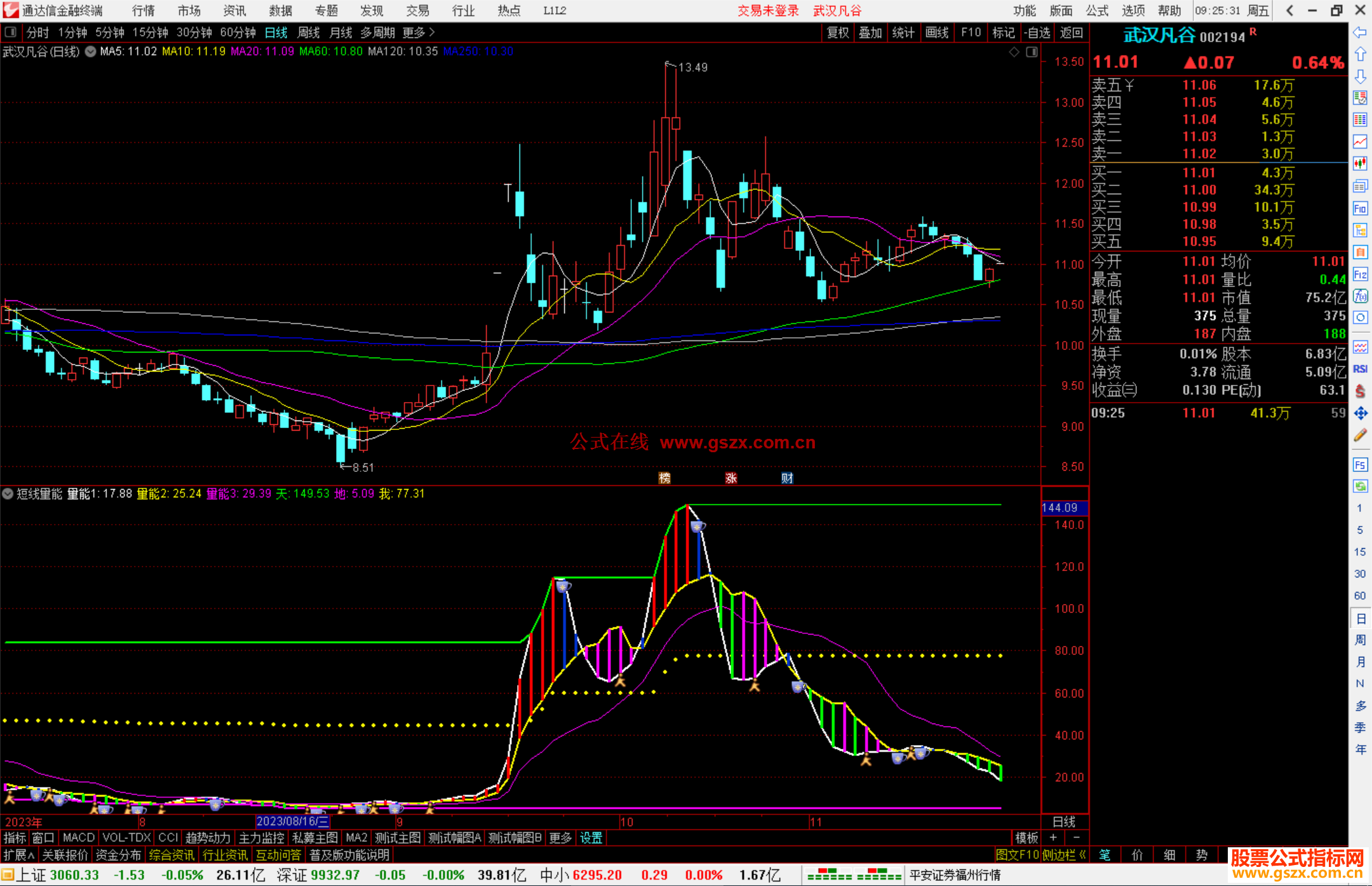Open the 公式 menu

[x=1097, y=10]
